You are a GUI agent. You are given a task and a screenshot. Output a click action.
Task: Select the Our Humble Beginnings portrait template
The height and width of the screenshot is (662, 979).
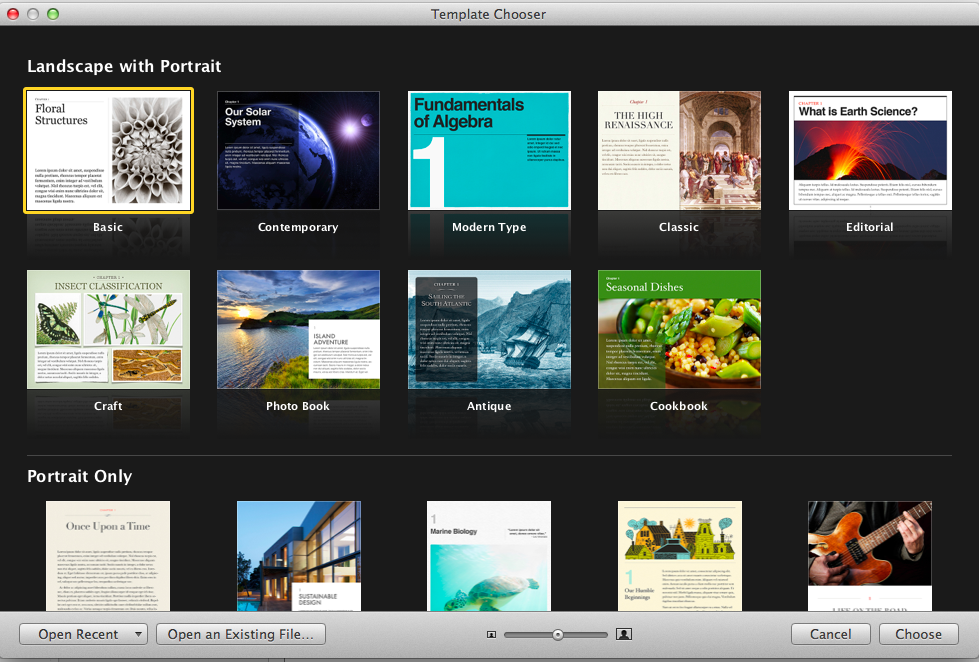pyautogui.click(x=680, y=556)
